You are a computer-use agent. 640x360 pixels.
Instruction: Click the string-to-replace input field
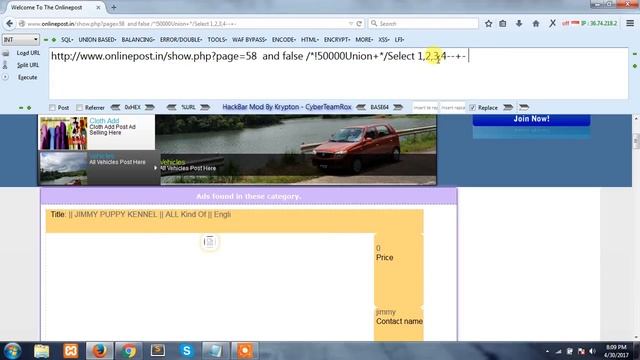(426, 107)
